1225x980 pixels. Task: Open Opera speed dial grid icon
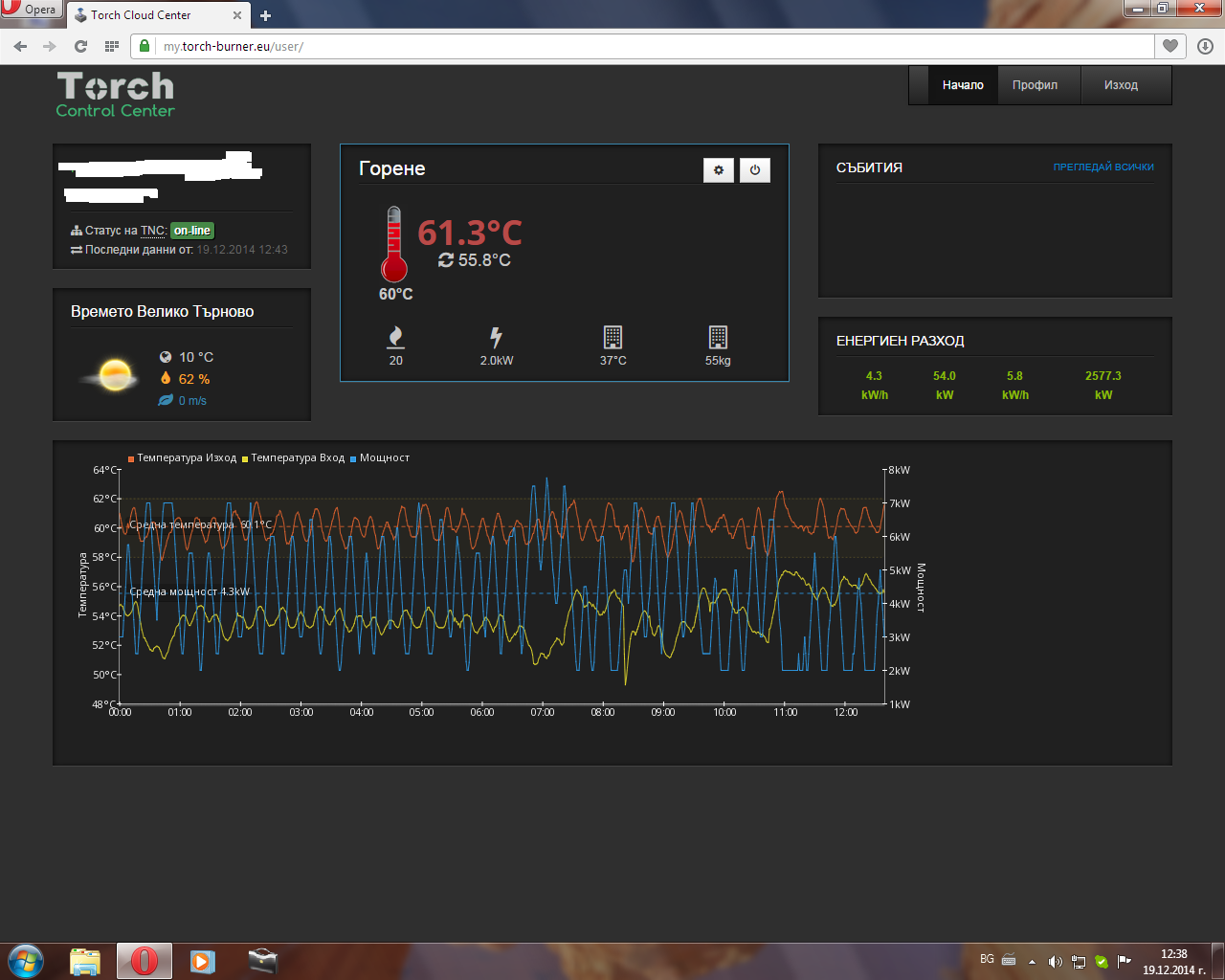[x=112, y=46]
